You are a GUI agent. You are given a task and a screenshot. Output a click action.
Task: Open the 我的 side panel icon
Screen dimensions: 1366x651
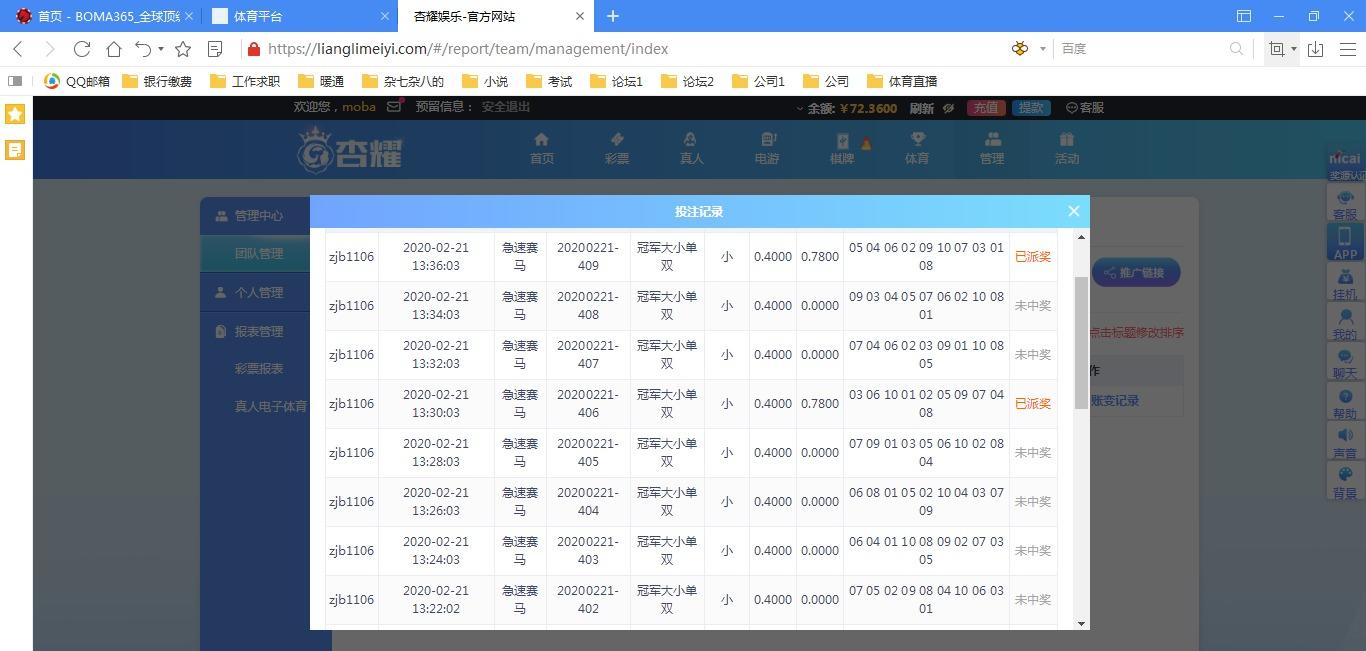1345,324
